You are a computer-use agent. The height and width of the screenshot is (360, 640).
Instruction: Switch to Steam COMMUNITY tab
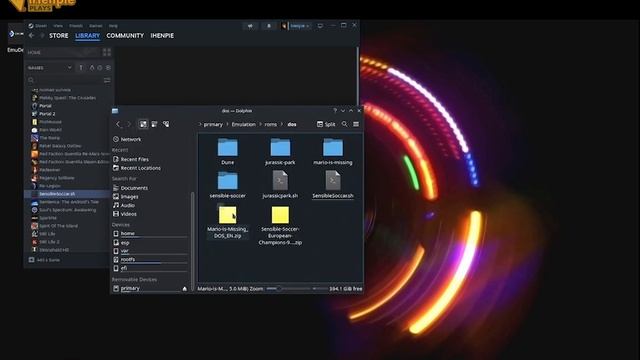point(125,36)
